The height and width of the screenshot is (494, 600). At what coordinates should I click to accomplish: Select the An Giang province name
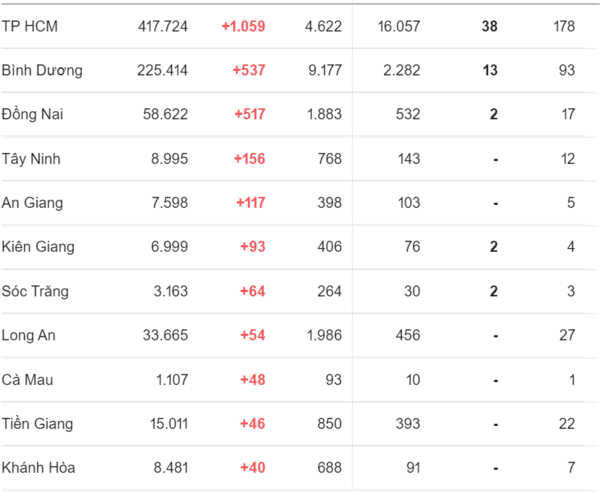pos(32,203)
